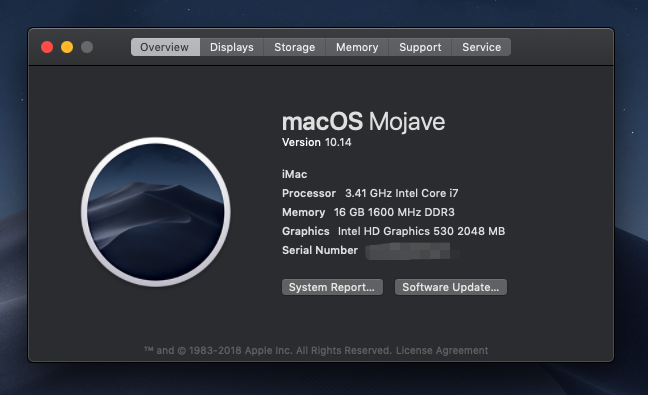648x395 pixels.
Task: Click the Processor label
Action: [x=309, y=193]
